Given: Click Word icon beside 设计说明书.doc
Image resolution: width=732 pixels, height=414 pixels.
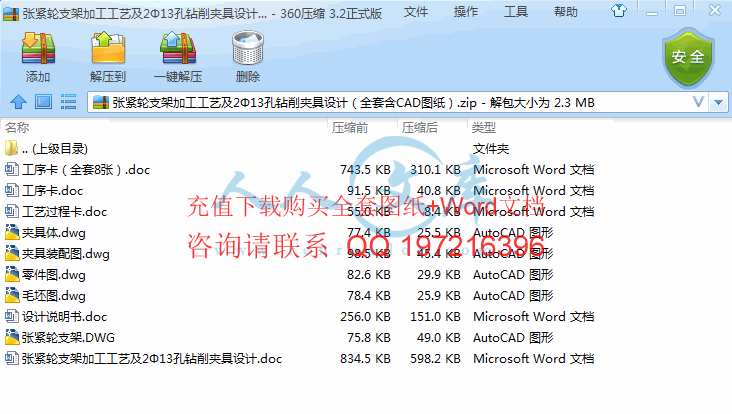Looking at the screenshot, I should click(x=12, y=316).
